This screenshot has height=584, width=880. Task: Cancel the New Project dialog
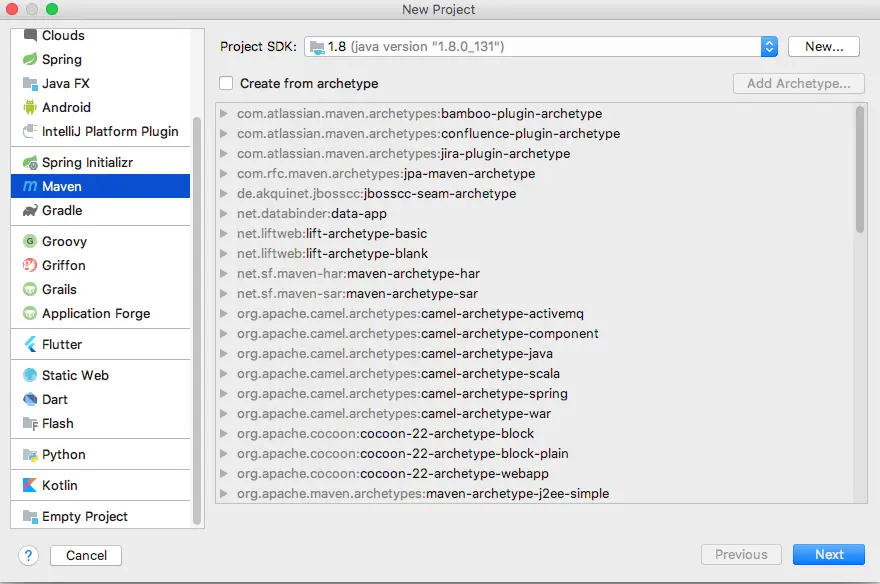86,555
